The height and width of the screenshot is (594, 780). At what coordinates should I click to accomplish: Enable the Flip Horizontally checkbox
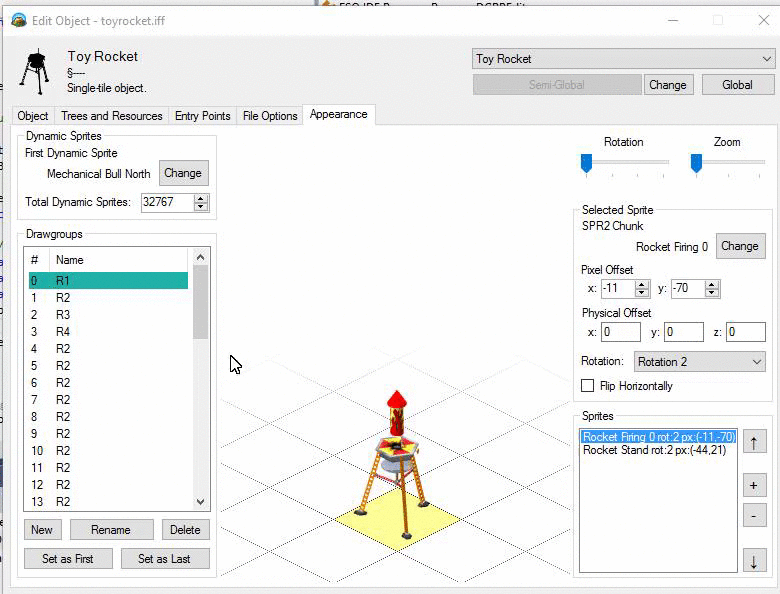coord(587,386)
